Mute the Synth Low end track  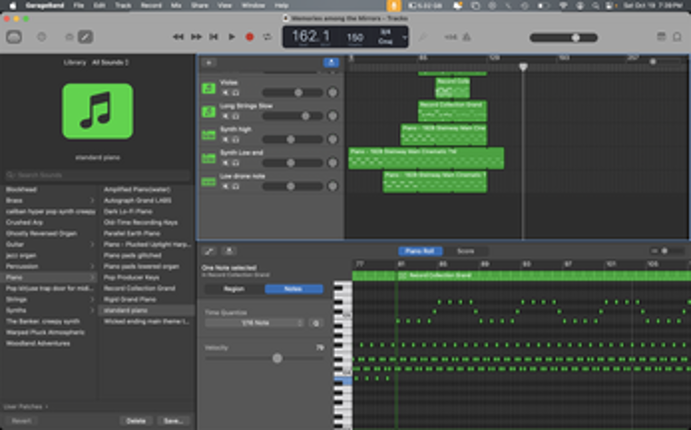[x=226, y=163]
